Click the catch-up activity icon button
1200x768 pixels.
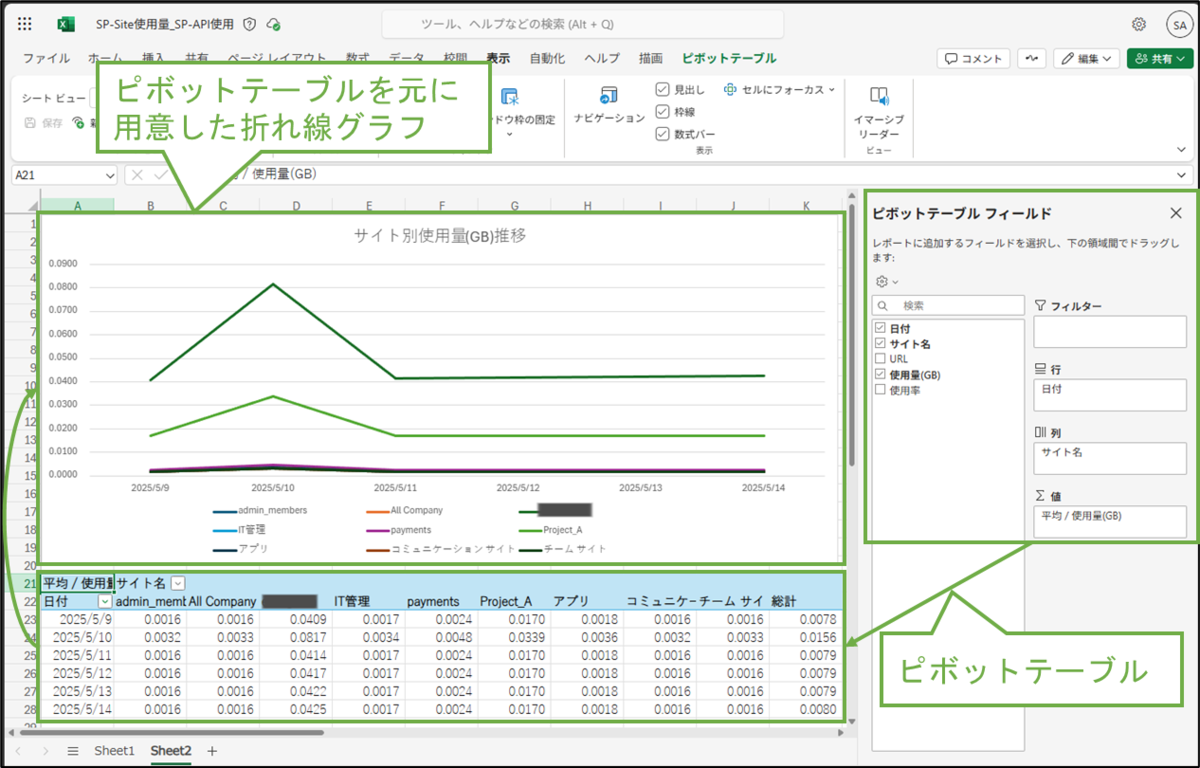click(1031, 59)
